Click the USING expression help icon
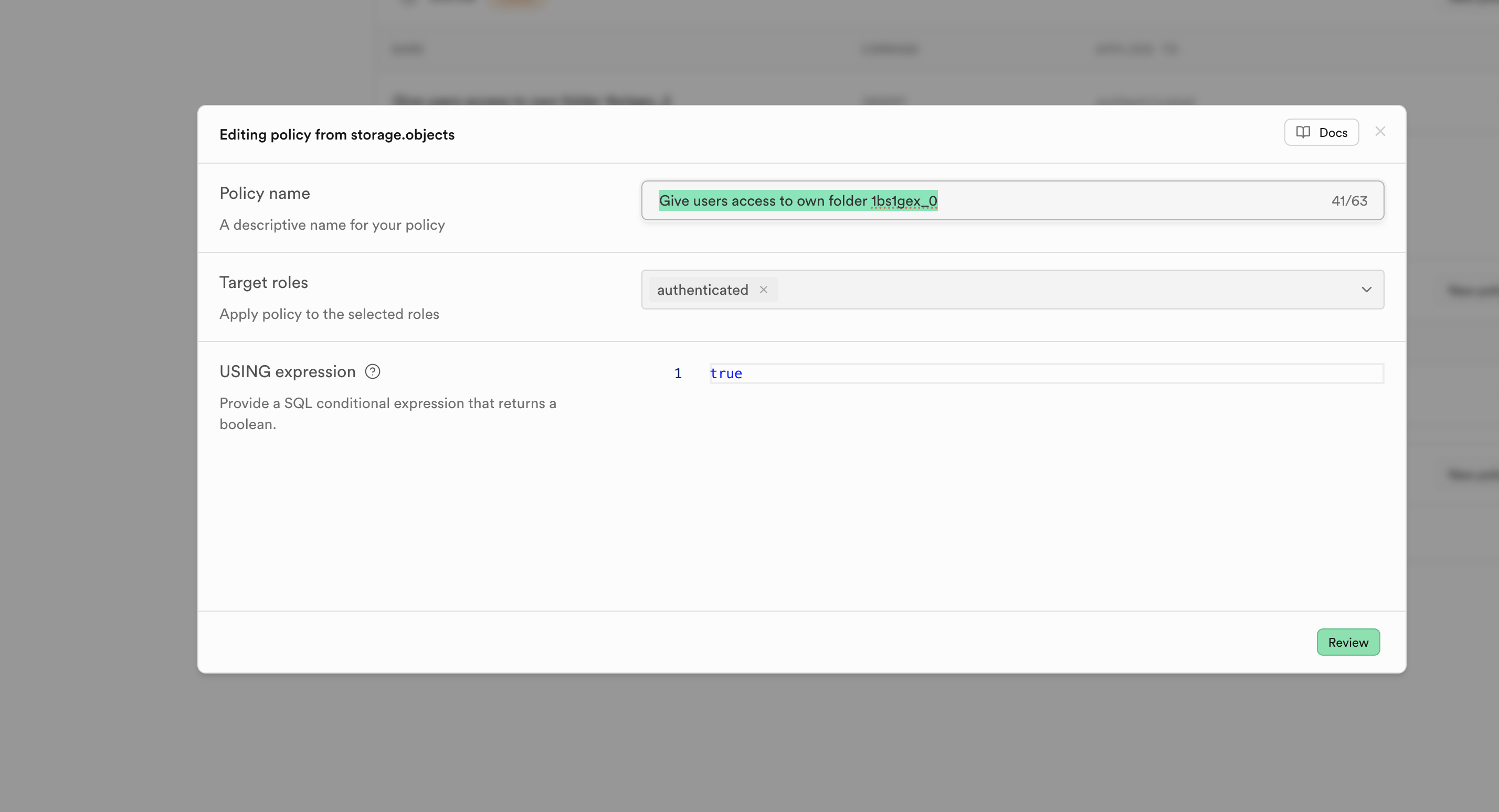 (373, 372)
